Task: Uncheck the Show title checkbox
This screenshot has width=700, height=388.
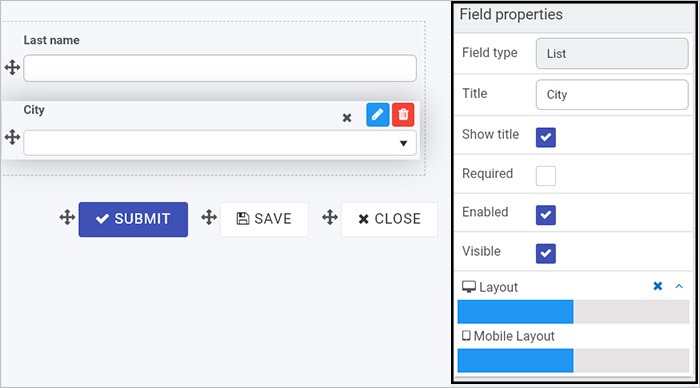Action: click(x=546, y=137)
